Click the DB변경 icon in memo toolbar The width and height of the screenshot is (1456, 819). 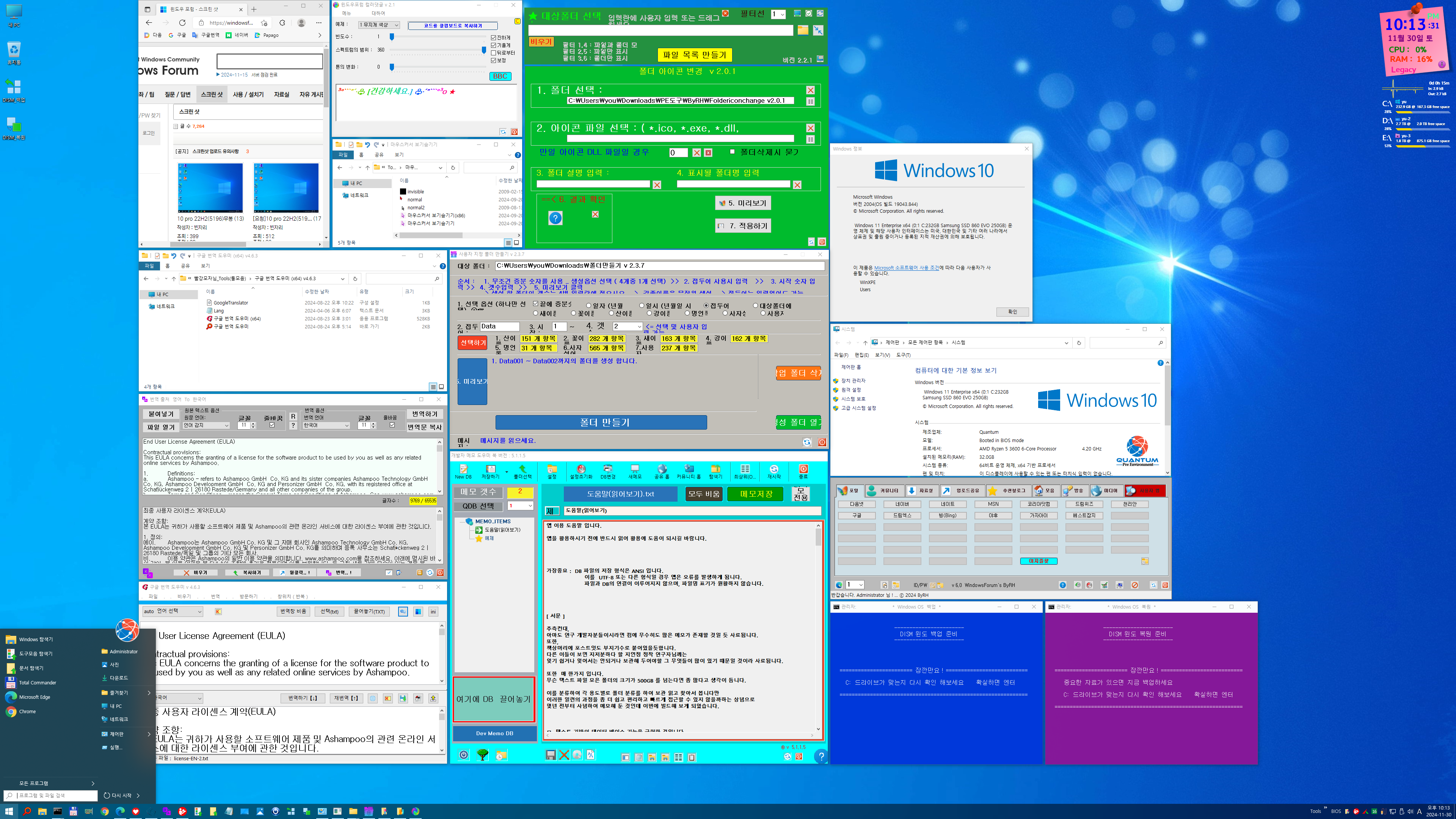click(x=607, y=471)
